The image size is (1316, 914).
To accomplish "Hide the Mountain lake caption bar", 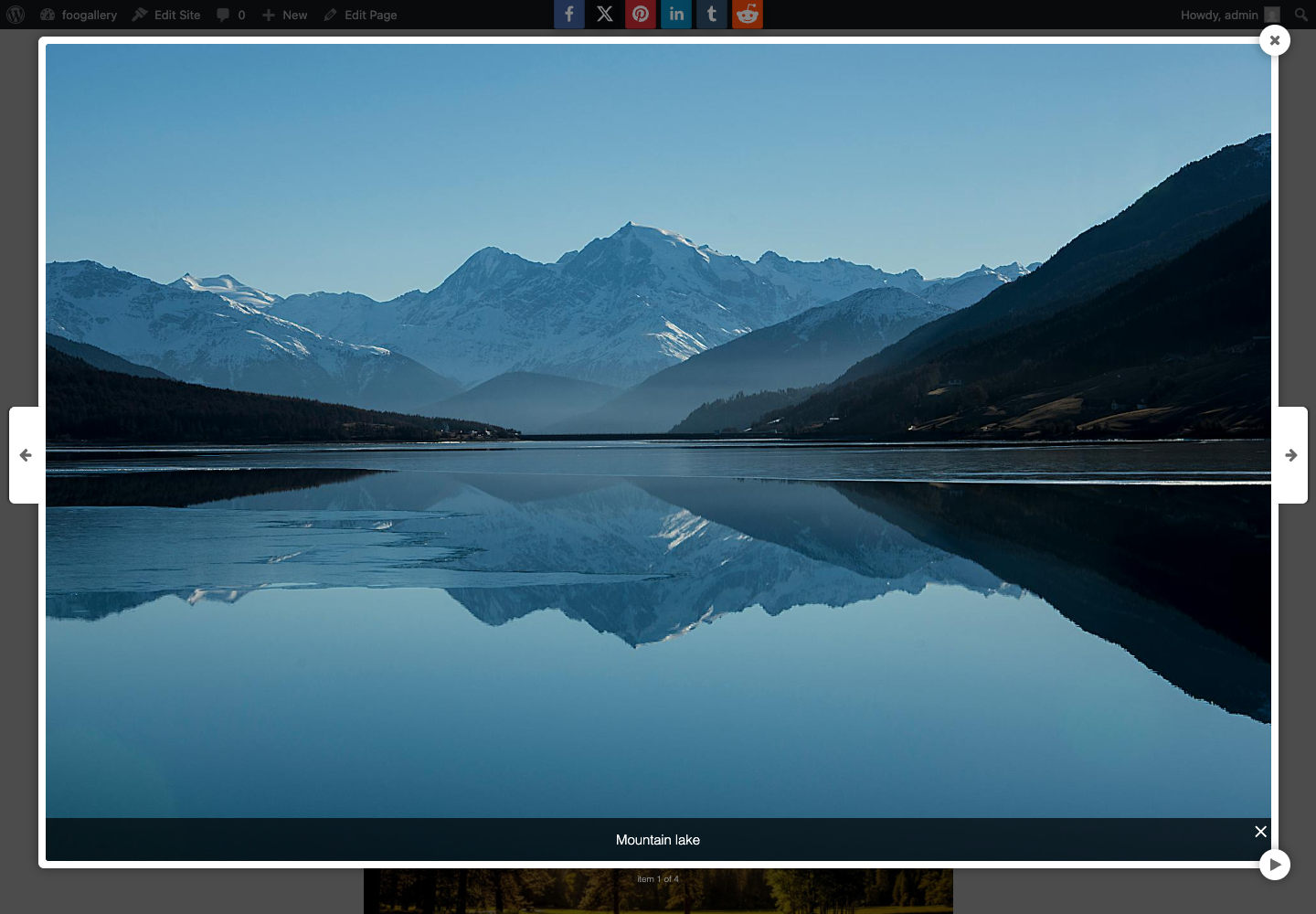I will tap(1260, 831).
